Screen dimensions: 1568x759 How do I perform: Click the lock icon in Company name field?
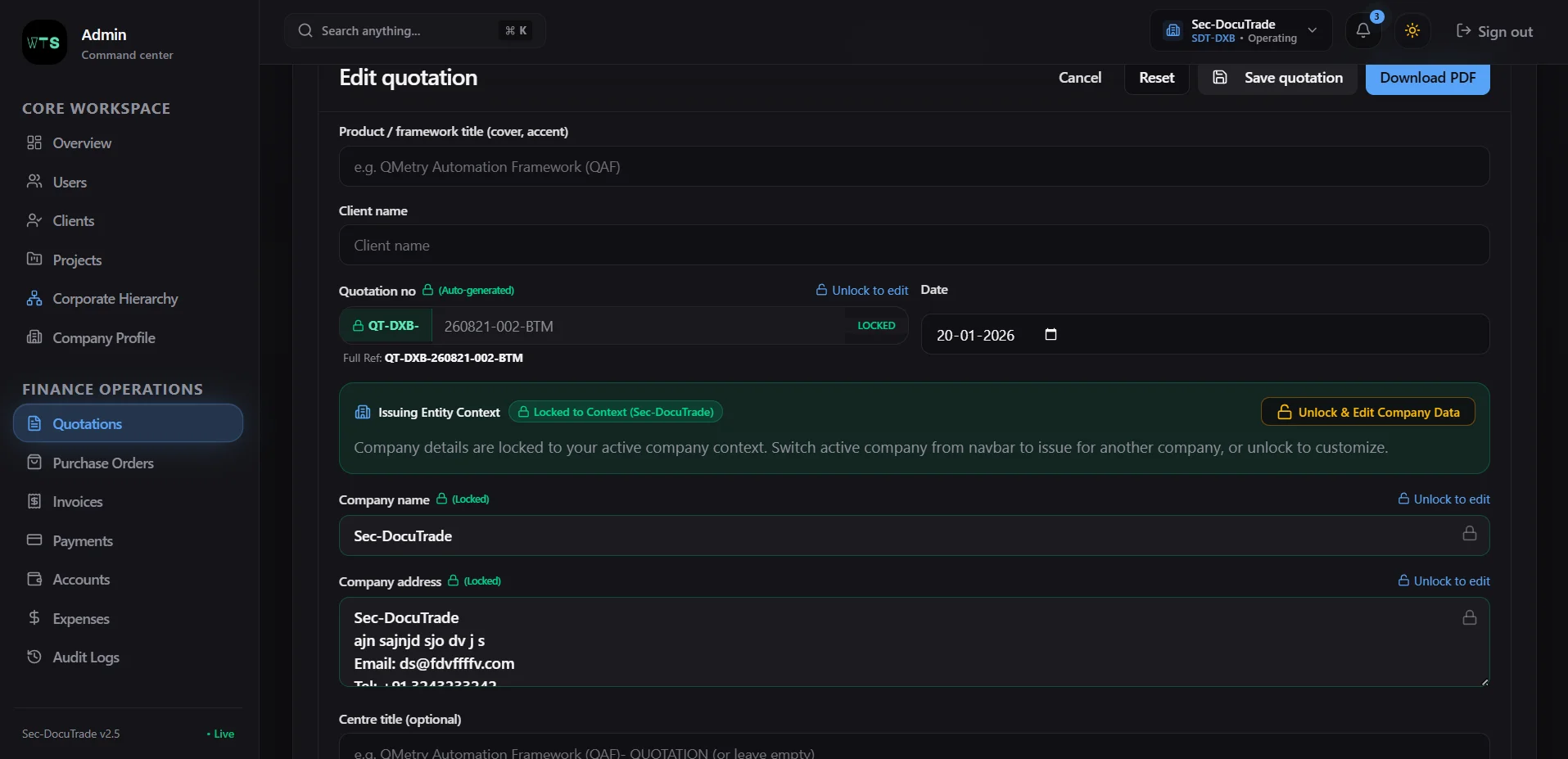pos(1470,534)
